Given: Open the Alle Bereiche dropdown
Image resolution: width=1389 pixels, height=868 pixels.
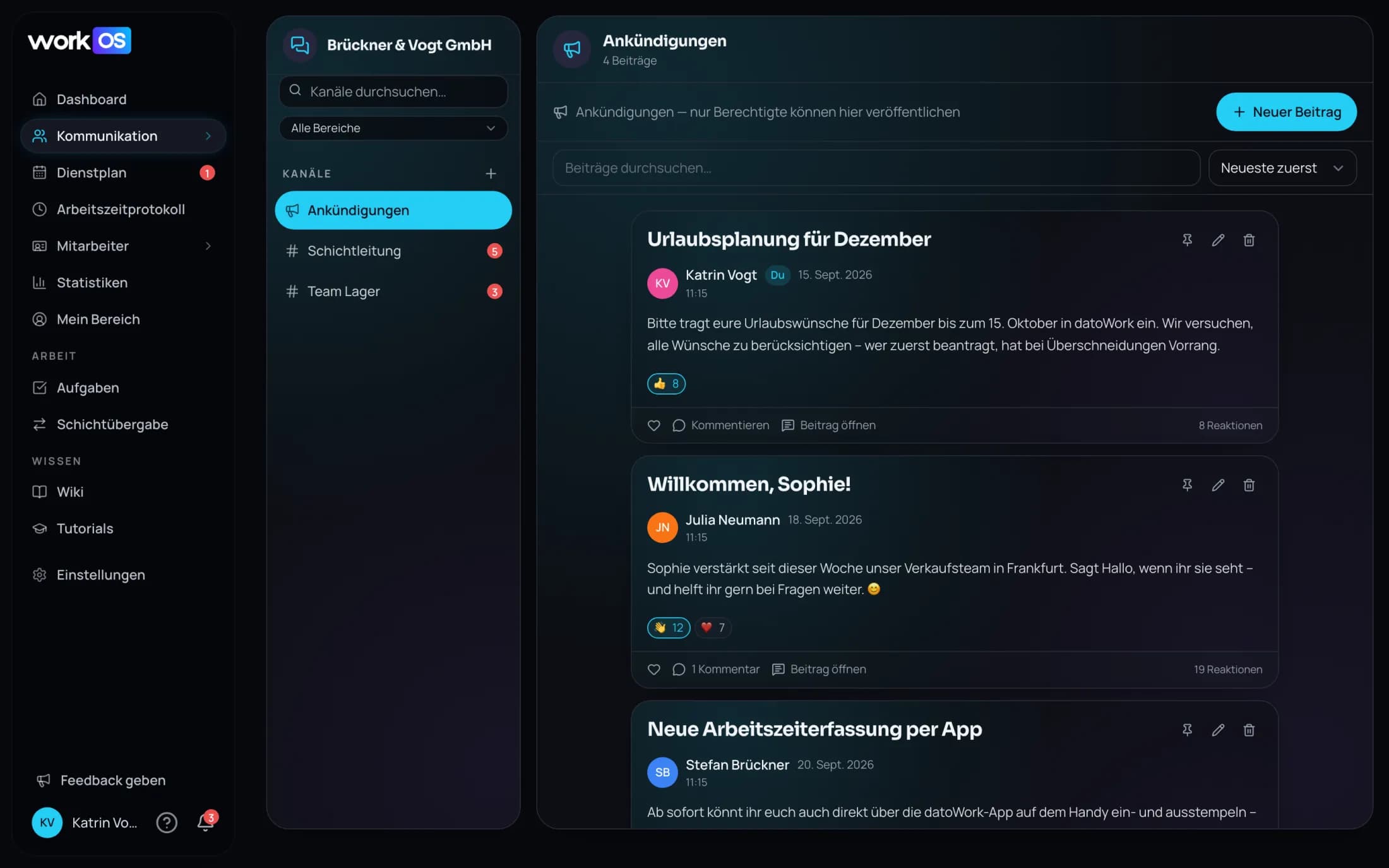Looking at the screenshot, I should point(393,128).
